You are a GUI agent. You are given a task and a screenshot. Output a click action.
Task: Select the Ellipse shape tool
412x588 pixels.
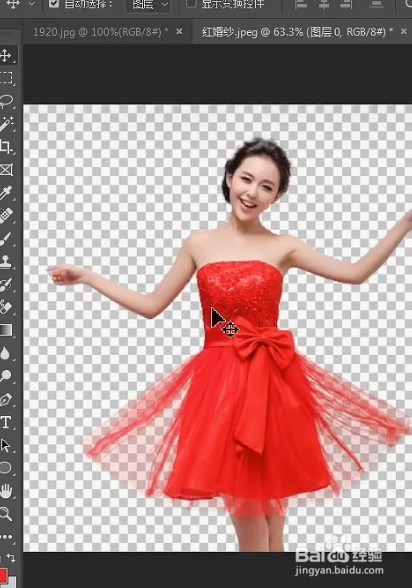point(6,468)
